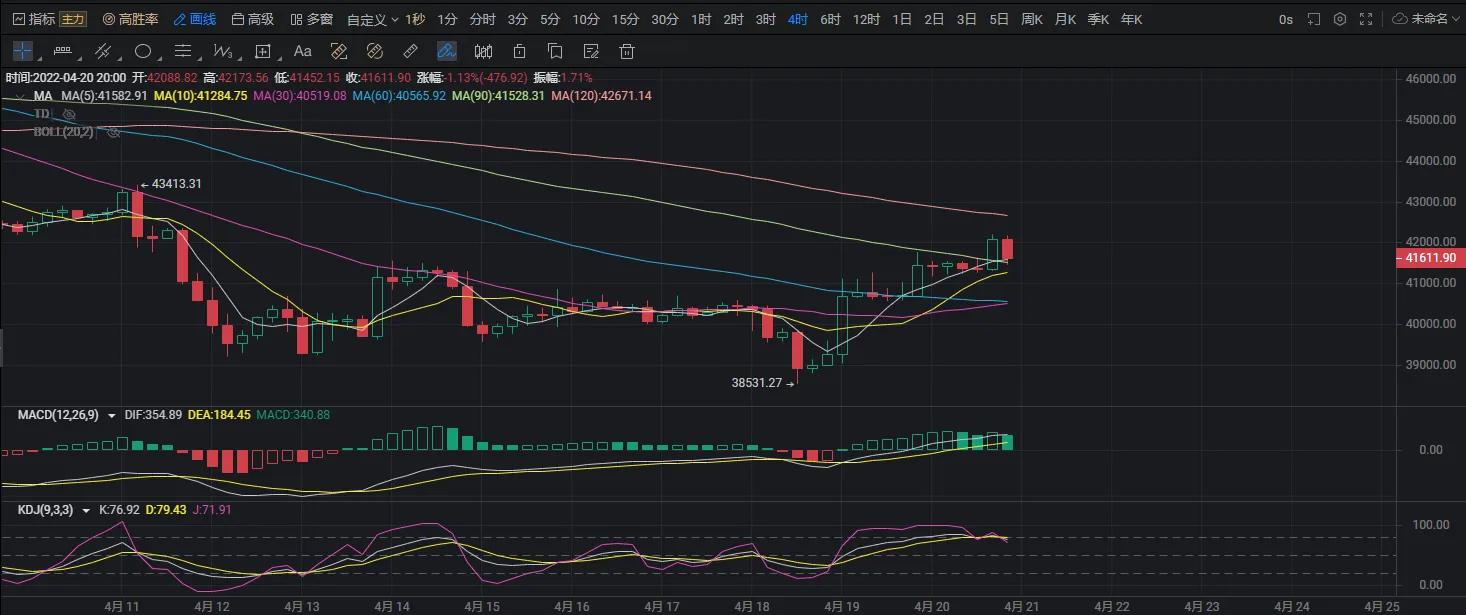Toggle TD indicator visibility eye
Screen dimensions: 1466x615
[x=69, y=114]
